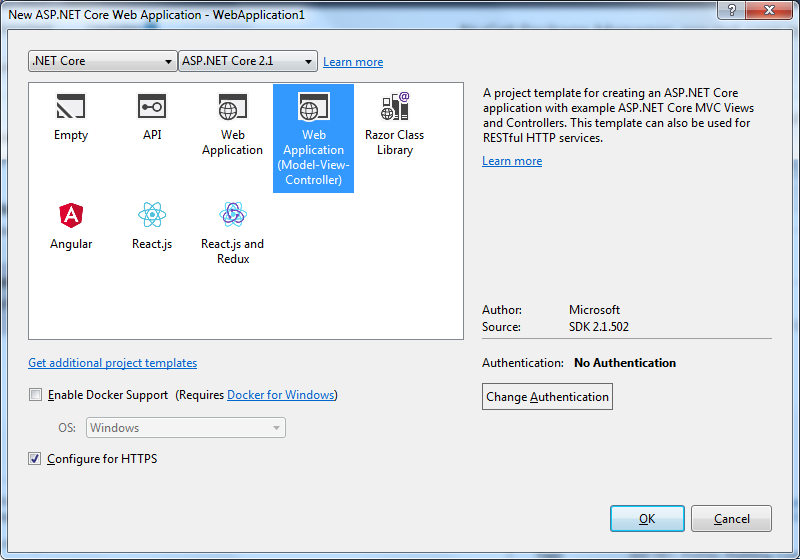800x560 pixels.
Task: Open the .NET Core framework dropdown
Action: [x=103, y=61]
